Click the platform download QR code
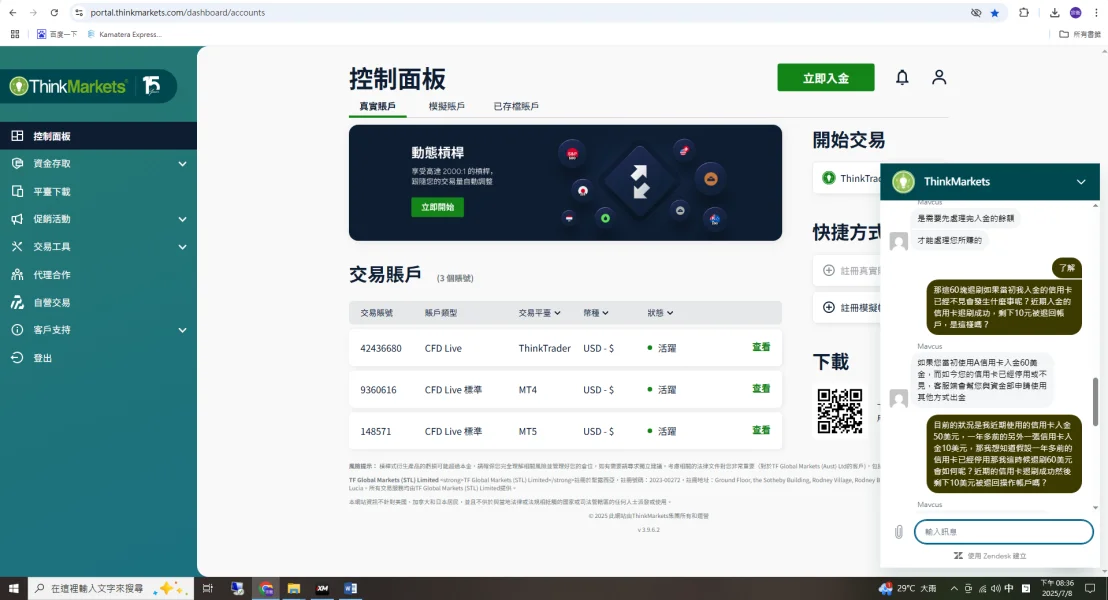 tap(839, 411)
